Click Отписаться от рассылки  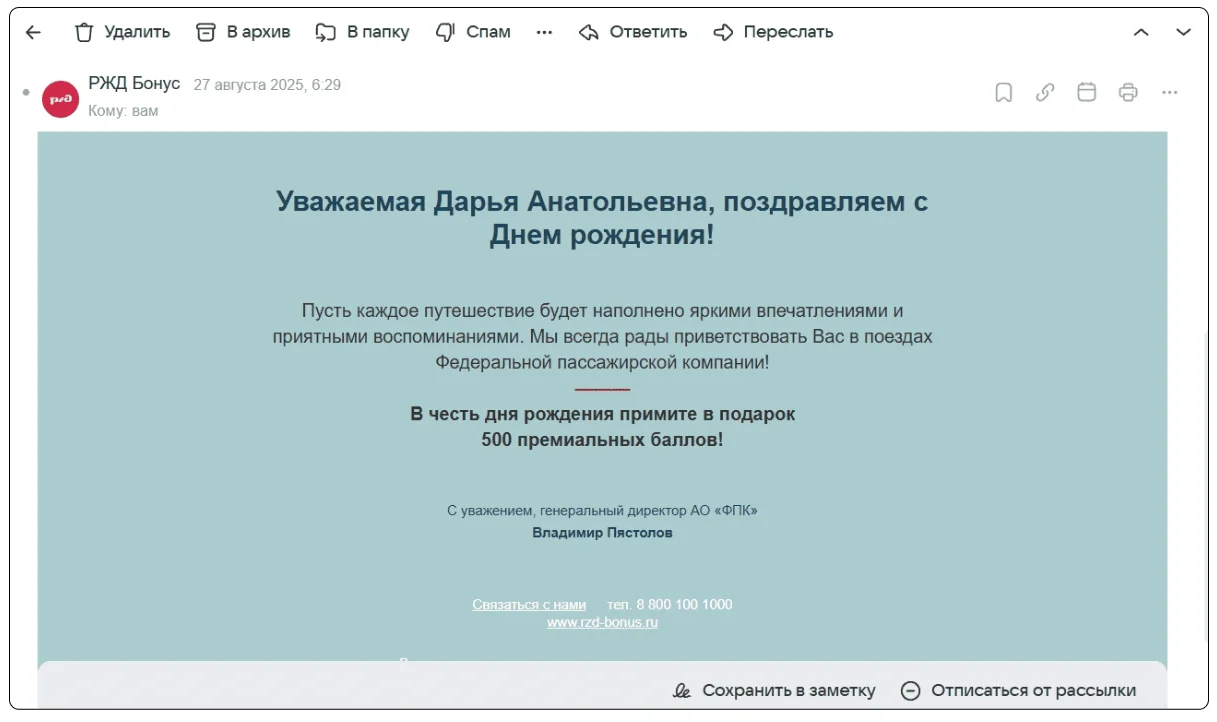[x=1018, y=690]
